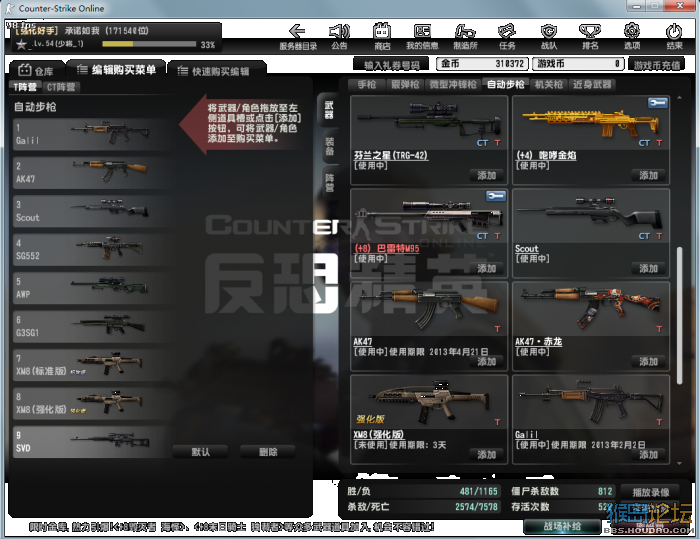Open the missions (任务) icon

[507, 32]
